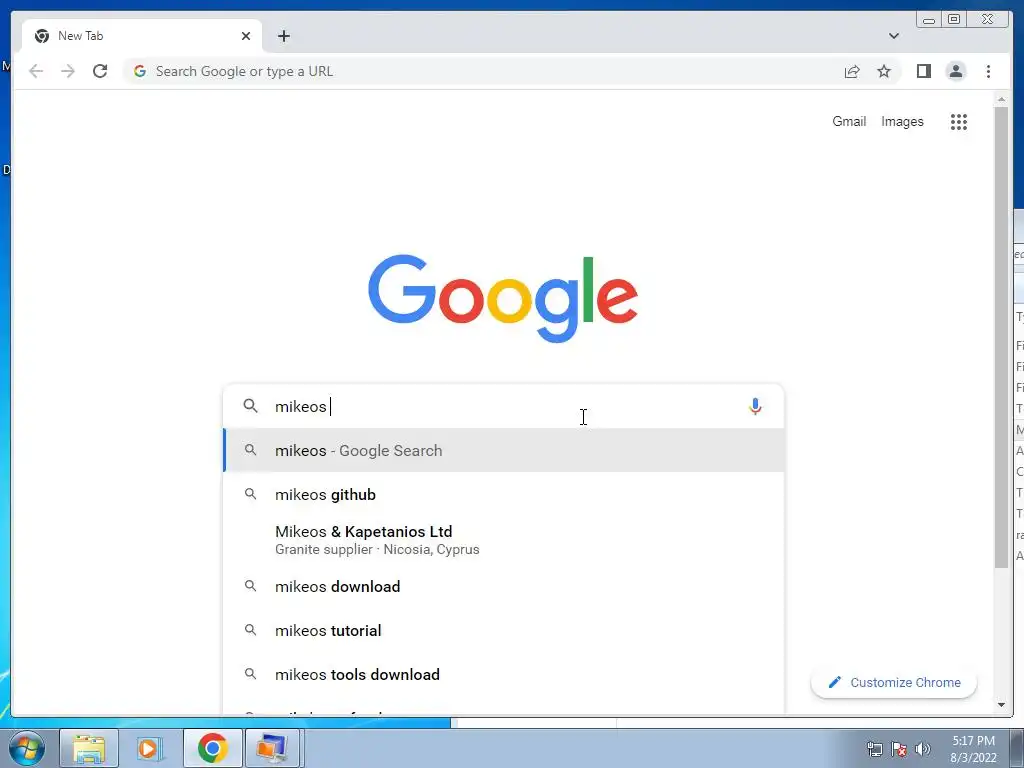Start voice search with the microphone icon
Viewport: 1024px width, 768px height.
755,406
